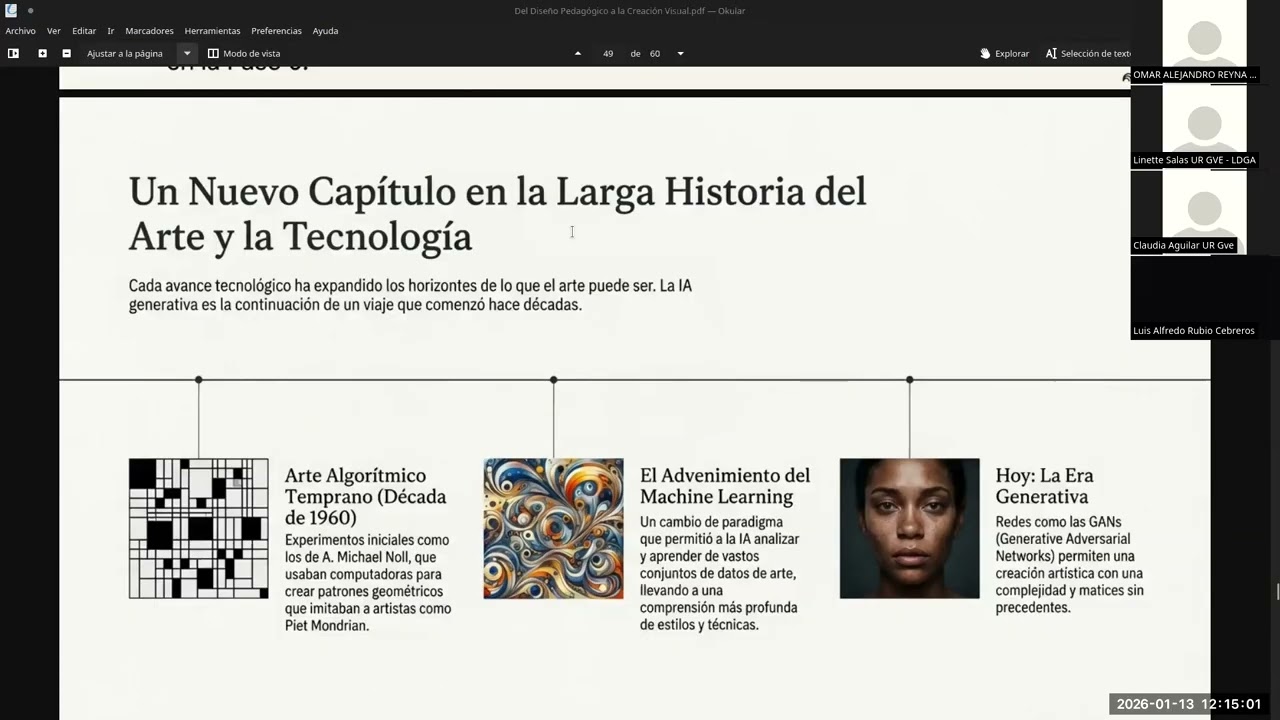This screenshot has height=720, width=1280.
Task: Open the Preferencias menu
Action: (277, 31)
